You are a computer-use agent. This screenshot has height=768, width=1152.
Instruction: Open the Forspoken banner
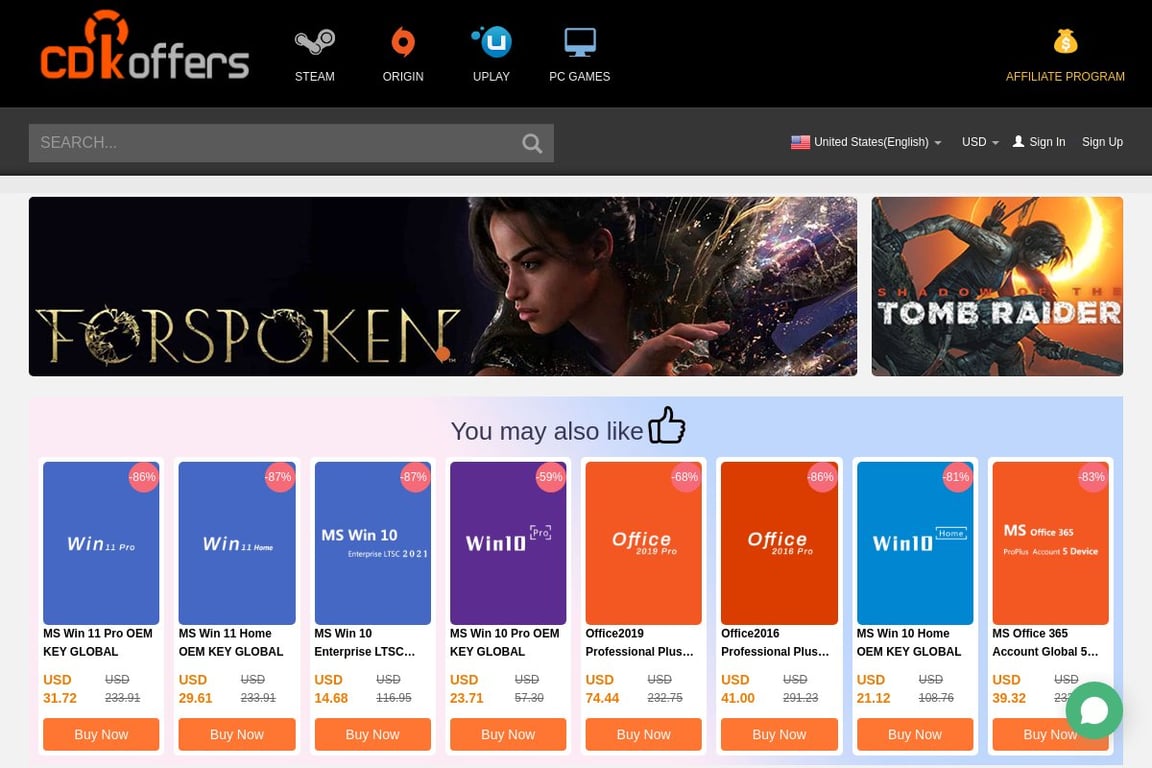(x=442, y=286)
